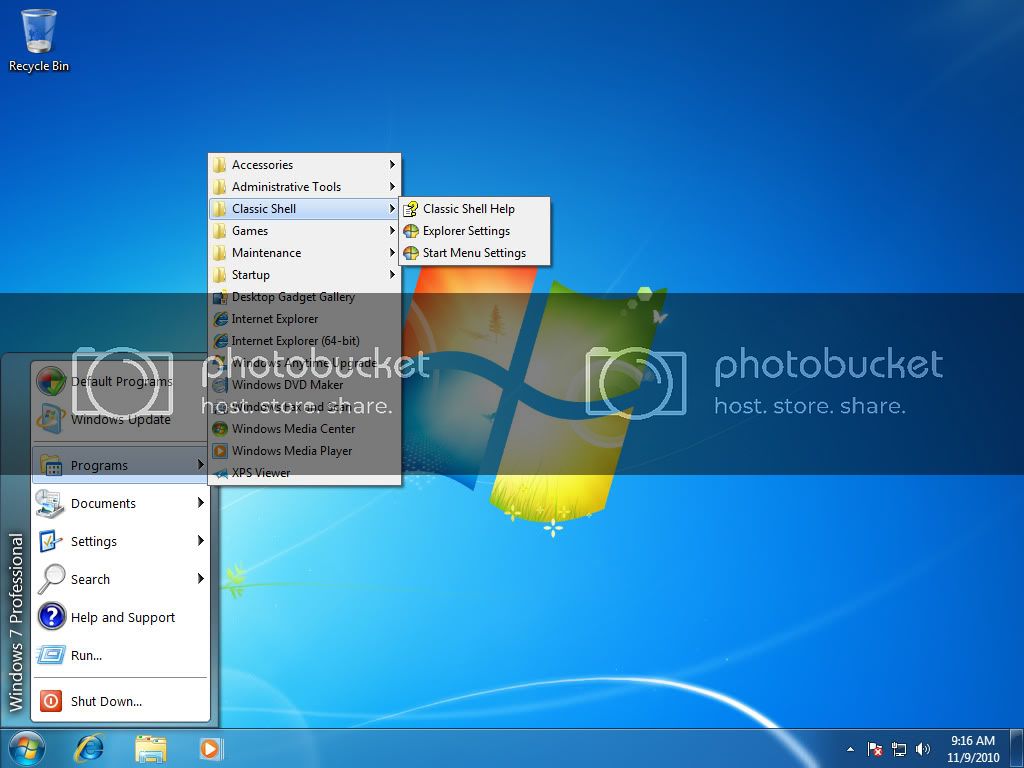Screen dimensions: 1024x768
Task: Click the Shut Down red power icon
Action: (x=51, y=701)
